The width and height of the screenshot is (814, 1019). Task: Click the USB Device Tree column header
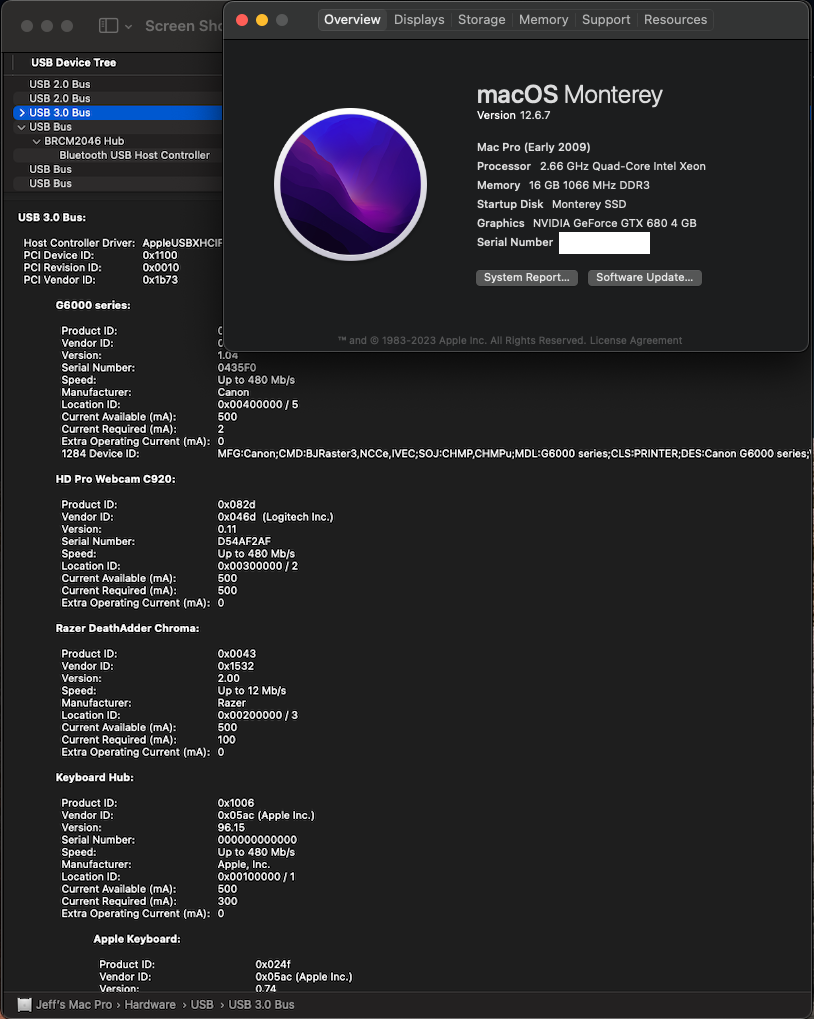pos(73,63)
